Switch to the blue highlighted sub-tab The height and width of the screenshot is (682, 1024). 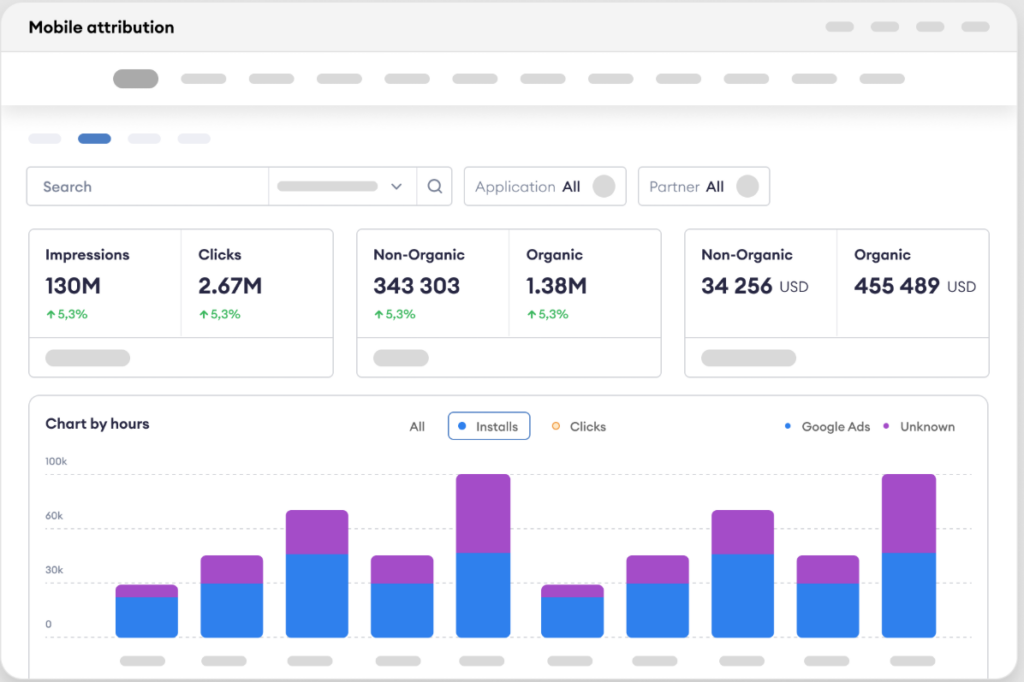(x=94, y=139)
